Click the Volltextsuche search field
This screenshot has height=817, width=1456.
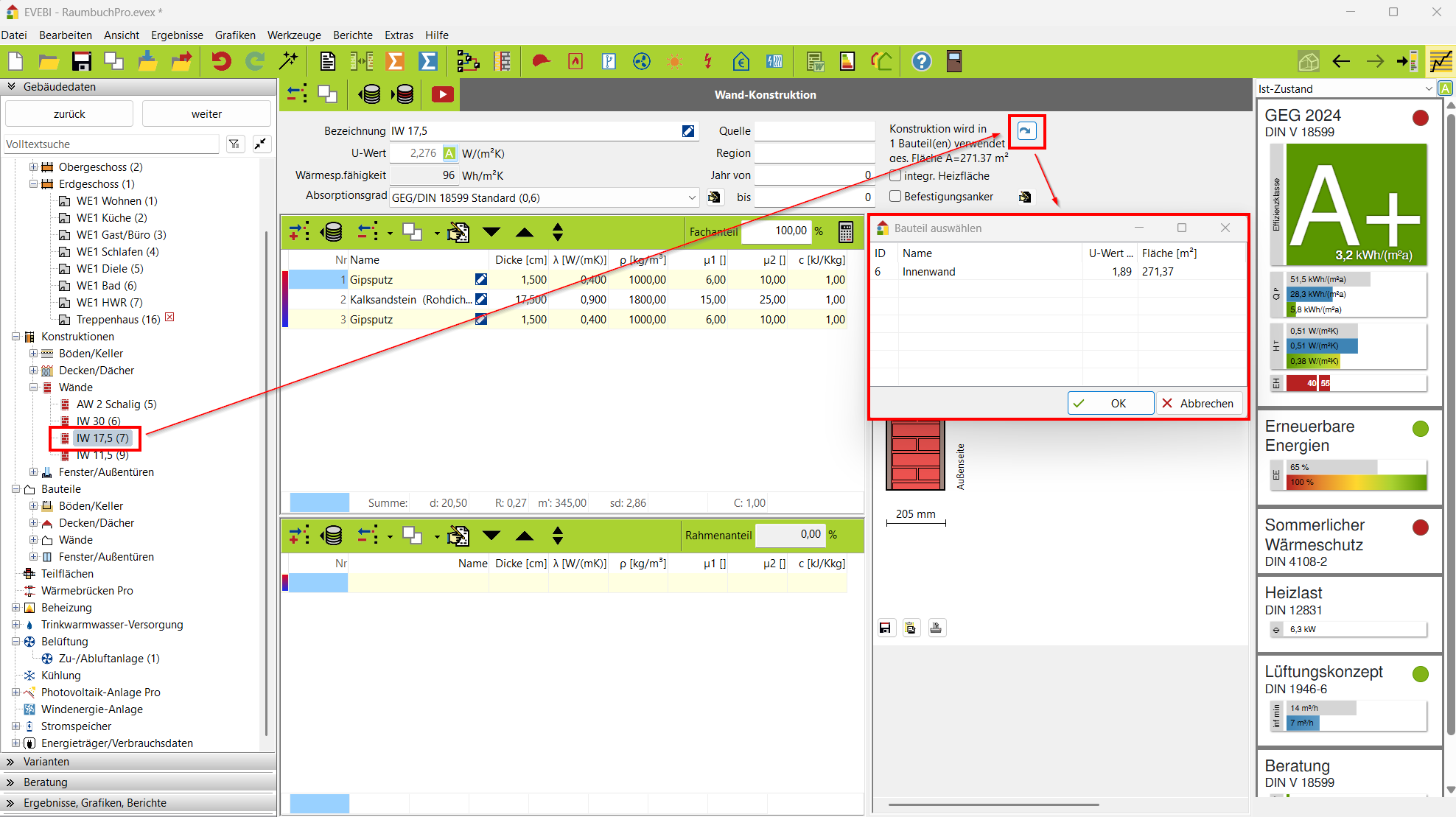pos(111,144)
